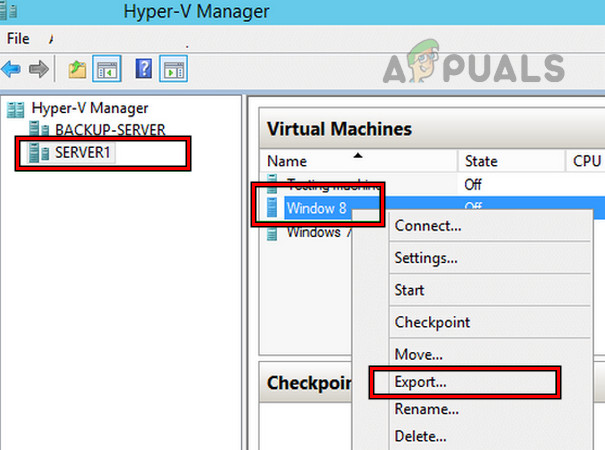Select SERVER1 in the tree
Image resolution: width=605 pixels, height=450 pixels.
click(83, 152)
